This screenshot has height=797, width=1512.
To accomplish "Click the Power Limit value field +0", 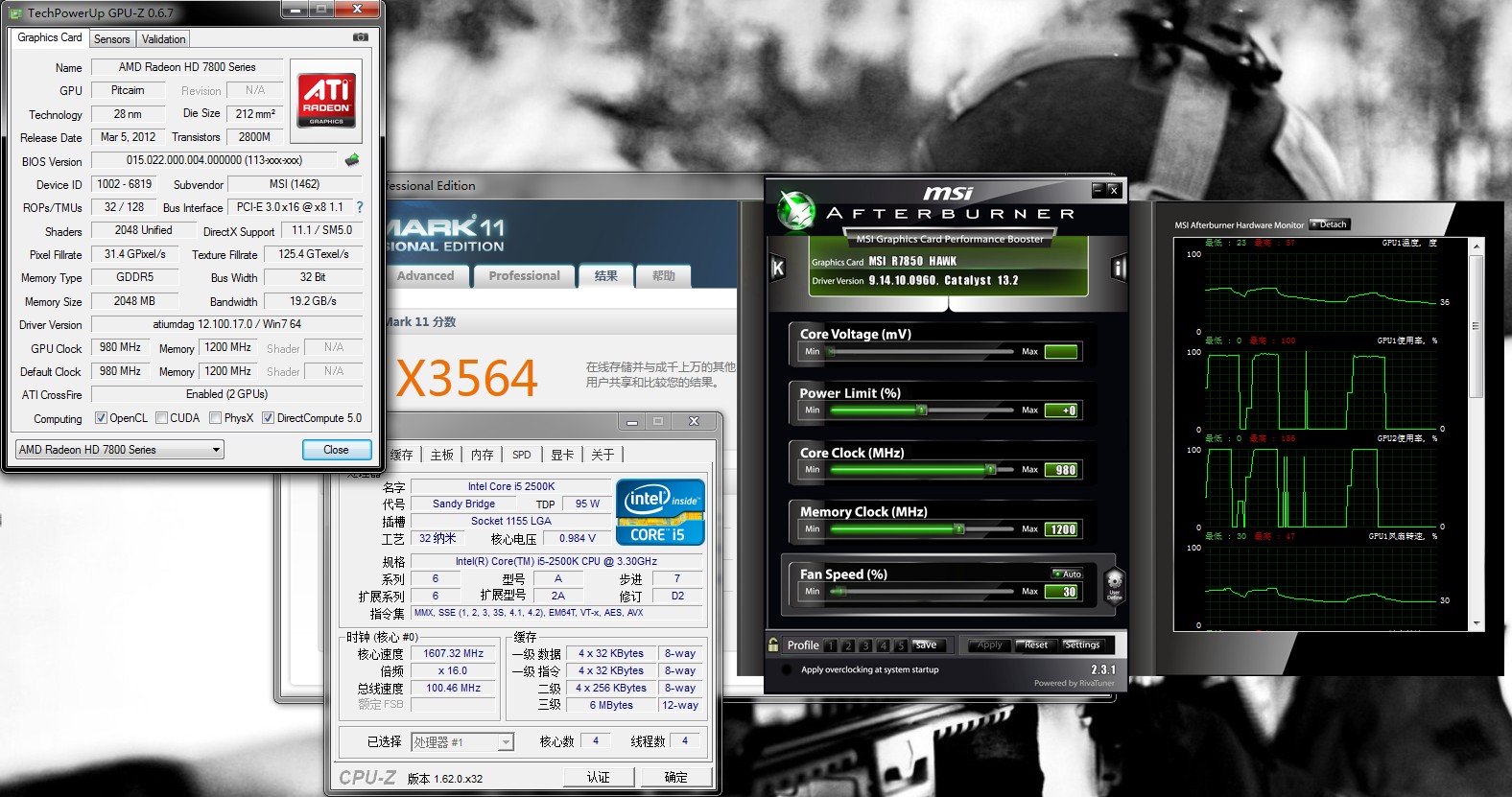I will click(1061, 410).
